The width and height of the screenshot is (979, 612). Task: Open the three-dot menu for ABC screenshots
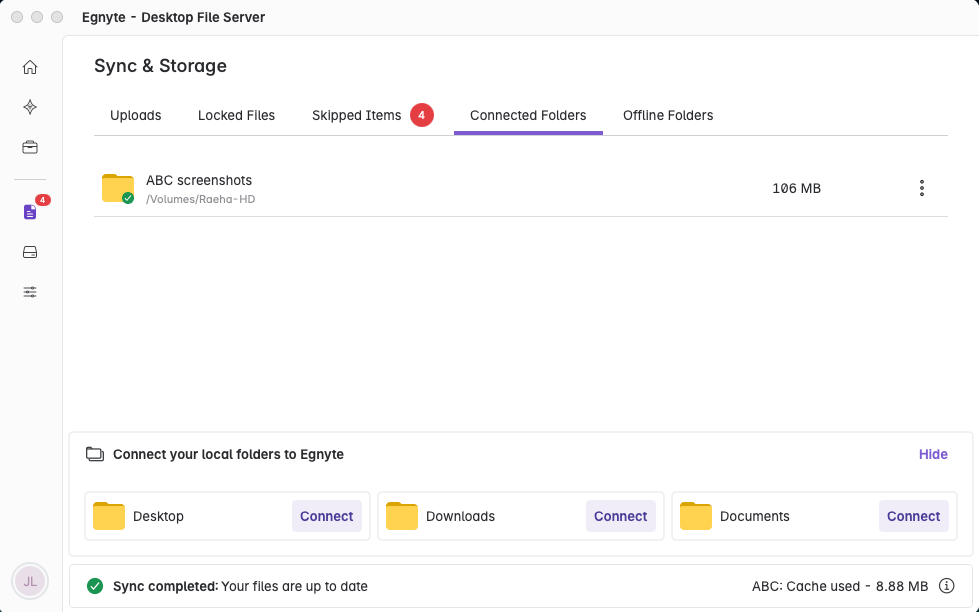(x=922, y=188)
